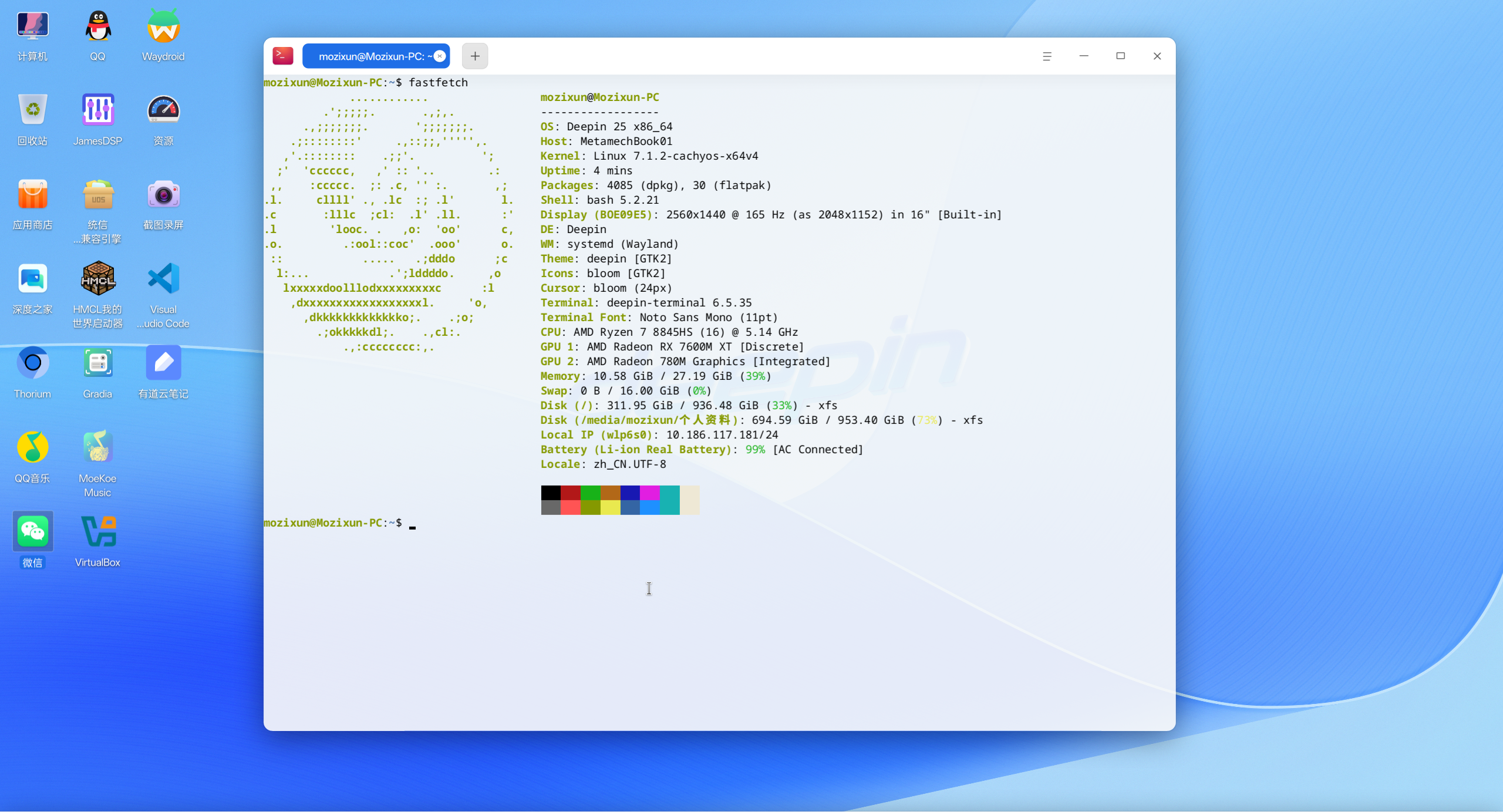The width and height of the screenshot is (1503, 812).
Task: Click the Kernel line in fastfetch output
Action: 649,156
